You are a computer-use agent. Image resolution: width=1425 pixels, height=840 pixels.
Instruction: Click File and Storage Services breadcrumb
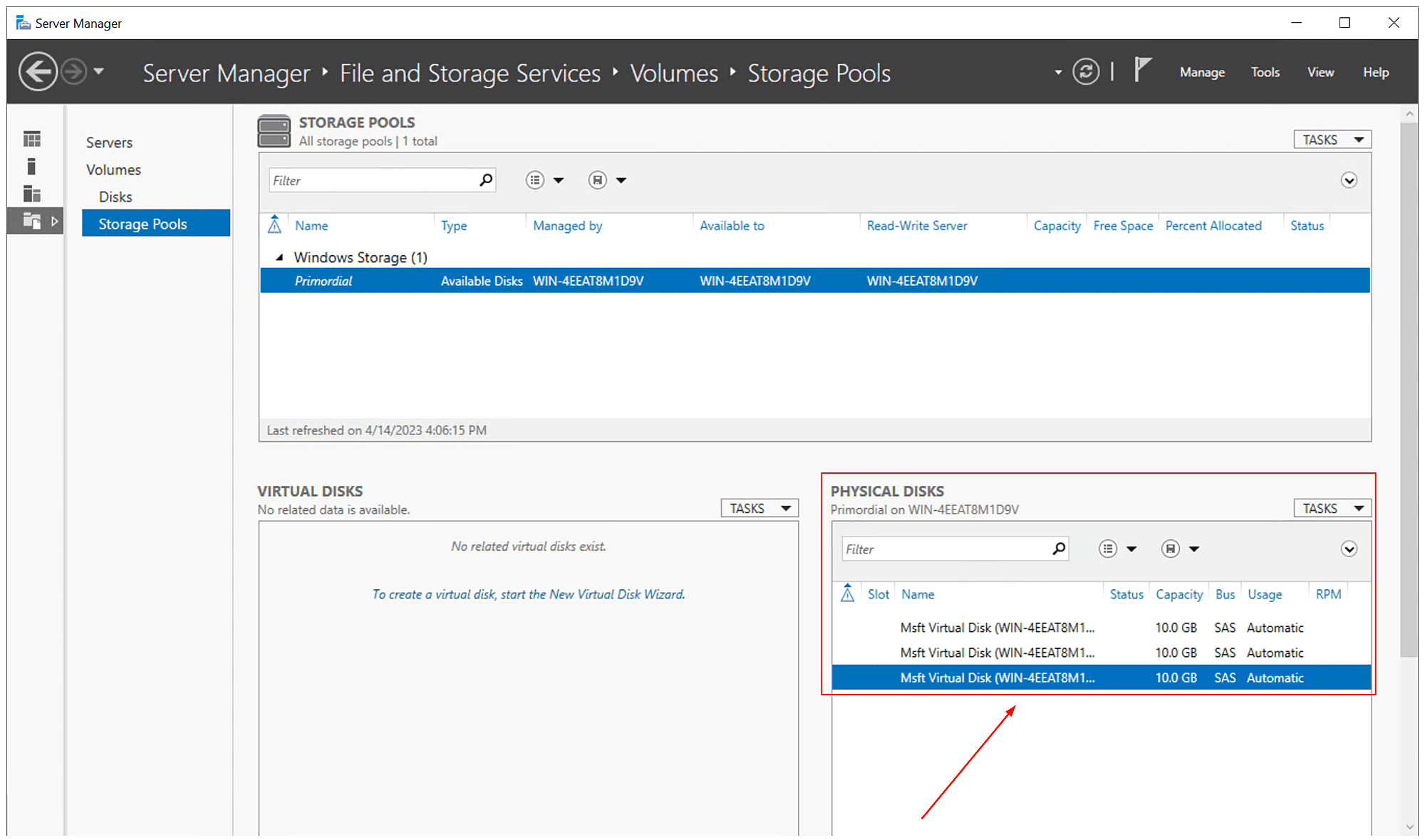tap(470, 73)
